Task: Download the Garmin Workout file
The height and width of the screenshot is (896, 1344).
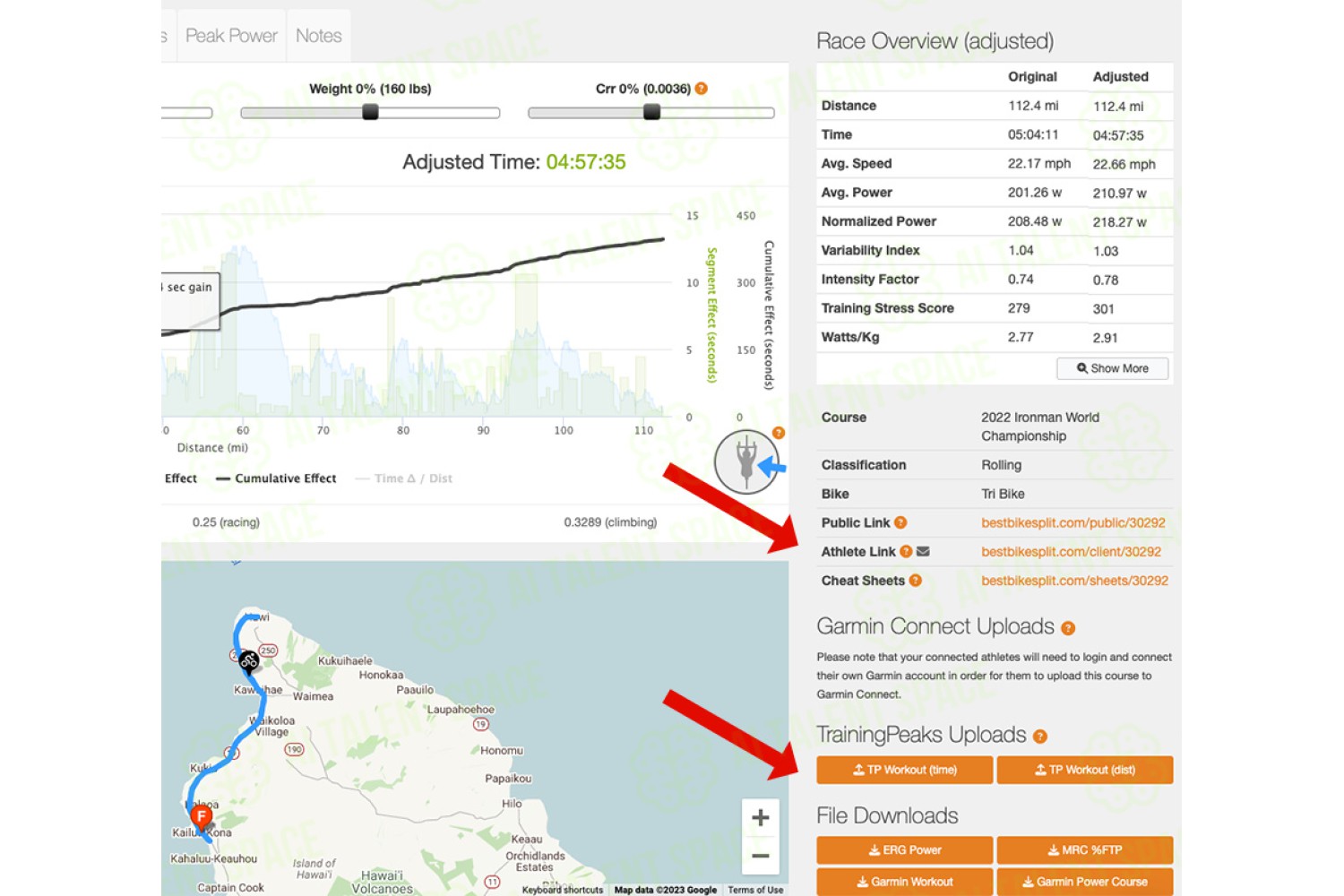Action: tap(905, 882)
